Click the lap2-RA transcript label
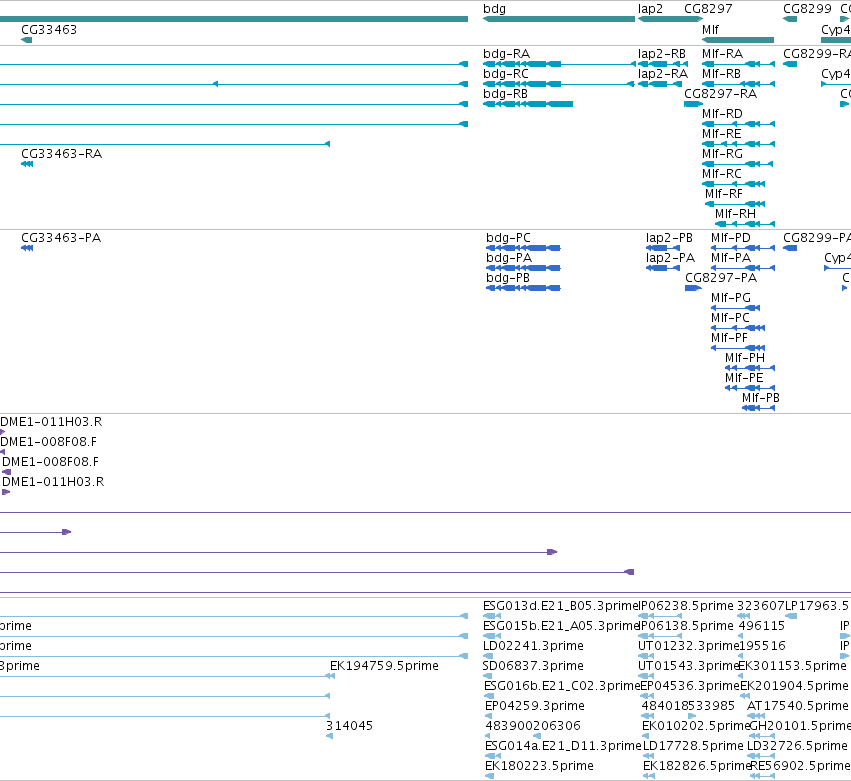The width and height of the screenshot is (851, 781). point(663,74)
